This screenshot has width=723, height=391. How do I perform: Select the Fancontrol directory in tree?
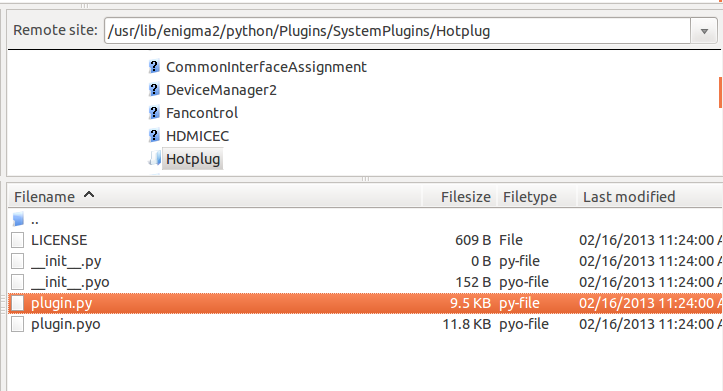point(202,113)
